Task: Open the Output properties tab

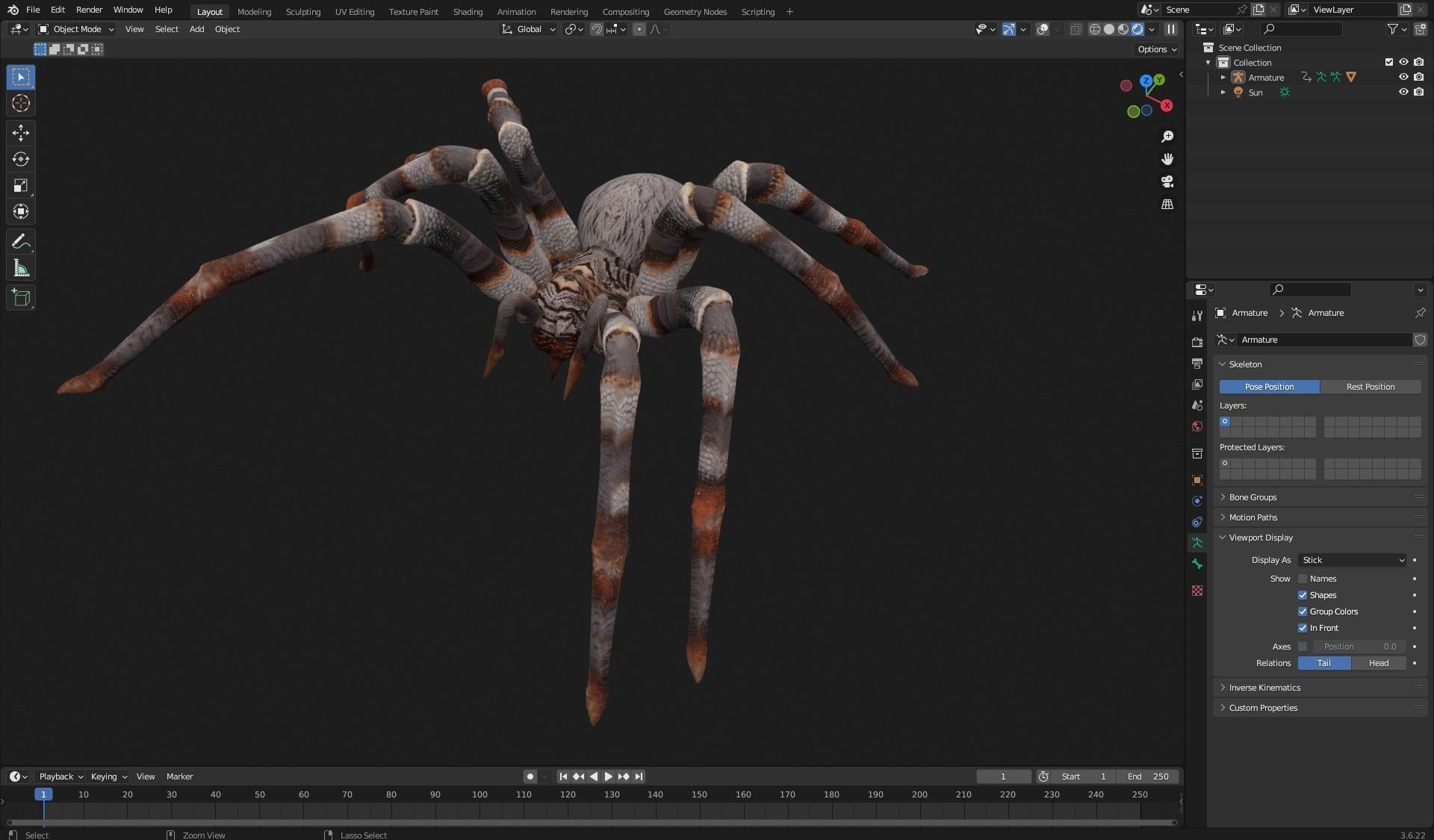Action: (1197, 364)
